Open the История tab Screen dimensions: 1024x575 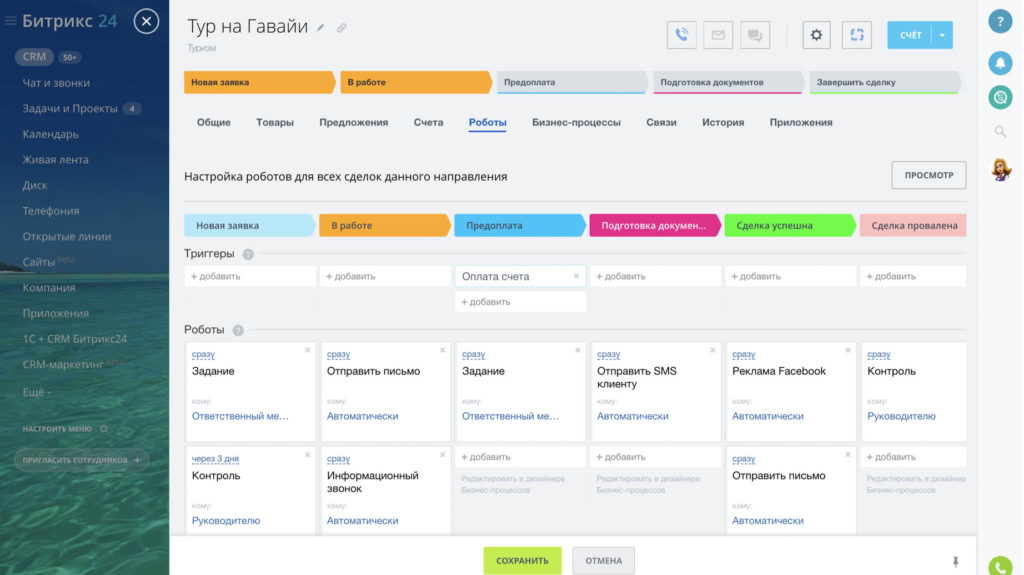coord(722,122)
